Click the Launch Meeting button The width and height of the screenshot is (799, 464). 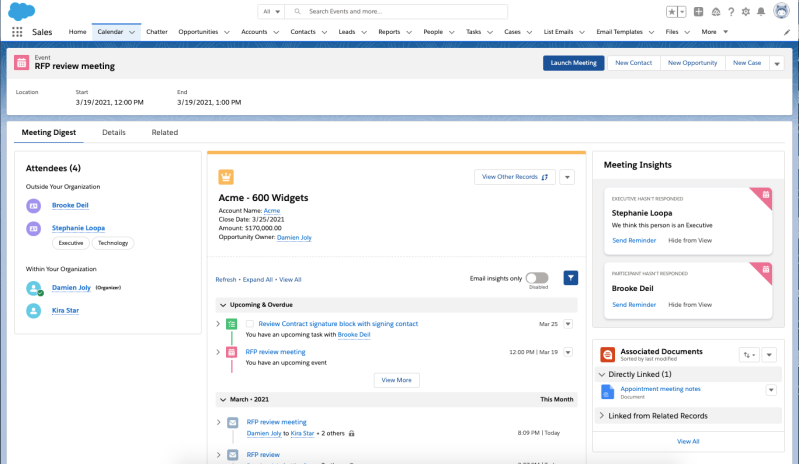coord(573,63)
